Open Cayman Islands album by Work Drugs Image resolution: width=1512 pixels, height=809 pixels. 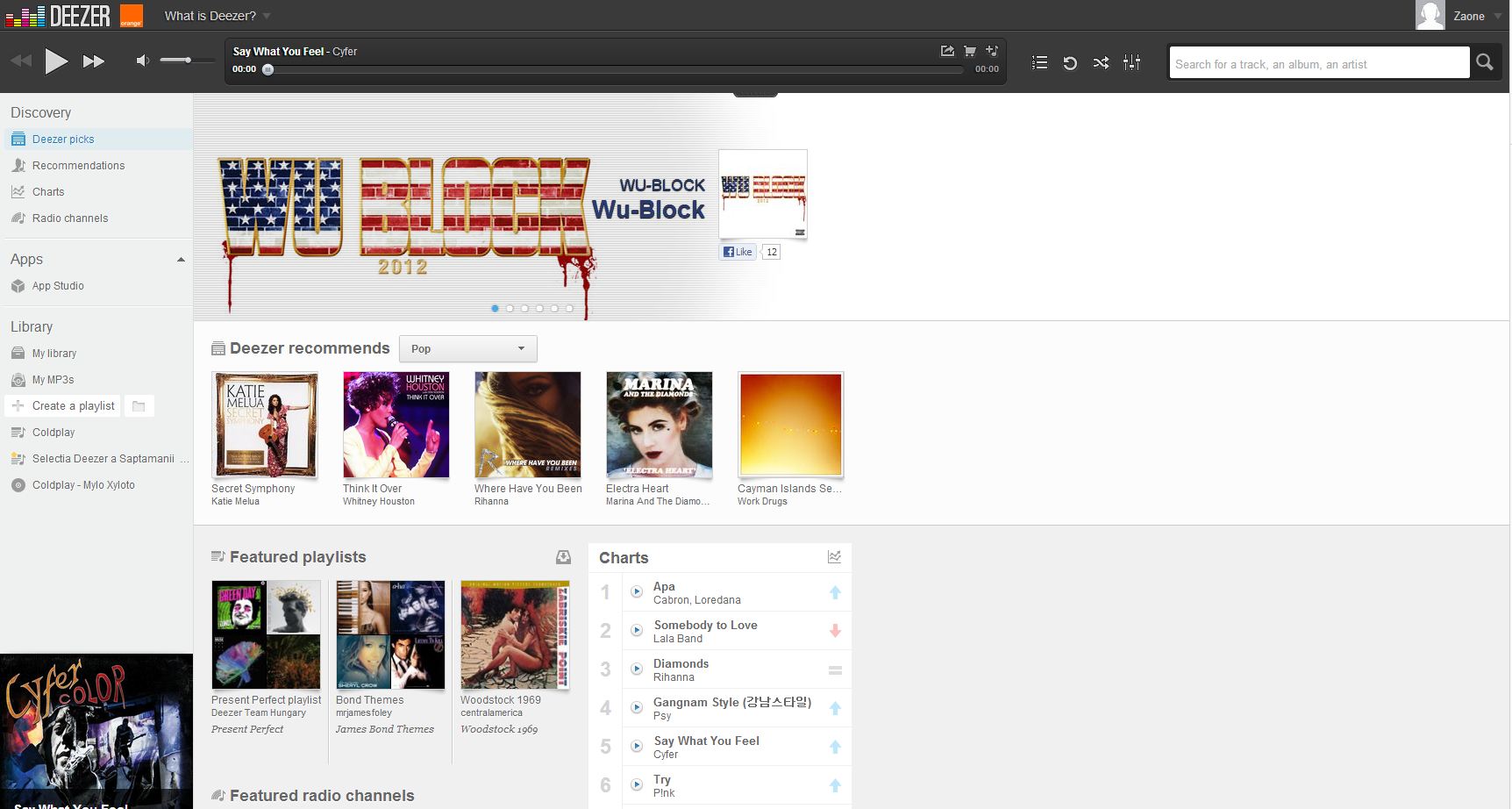[791, 425]
